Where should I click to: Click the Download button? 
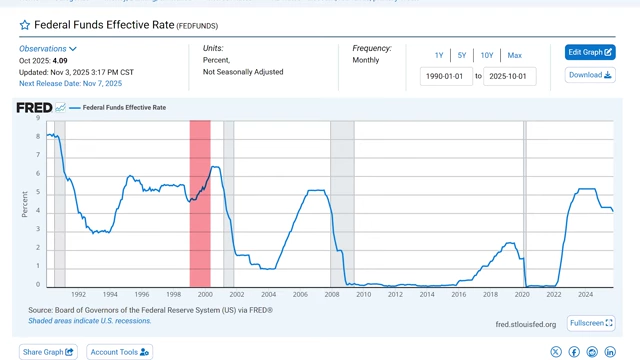(x=590, y=75)
